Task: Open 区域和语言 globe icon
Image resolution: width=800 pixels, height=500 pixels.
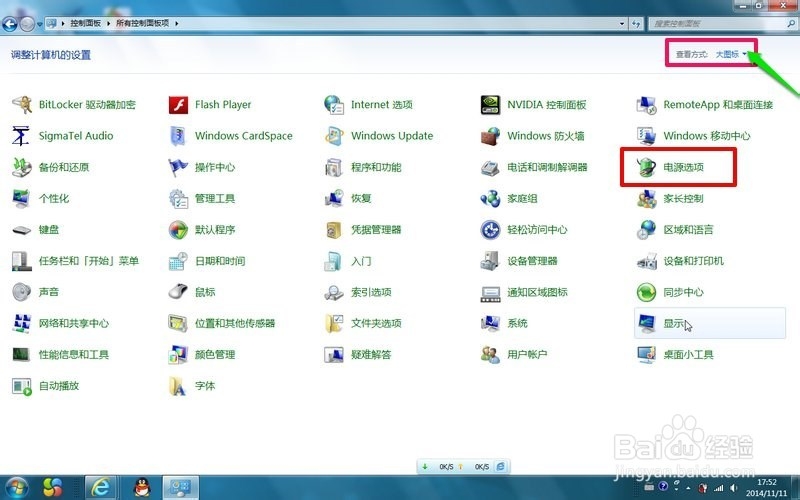Action: (x=646, y=230)
